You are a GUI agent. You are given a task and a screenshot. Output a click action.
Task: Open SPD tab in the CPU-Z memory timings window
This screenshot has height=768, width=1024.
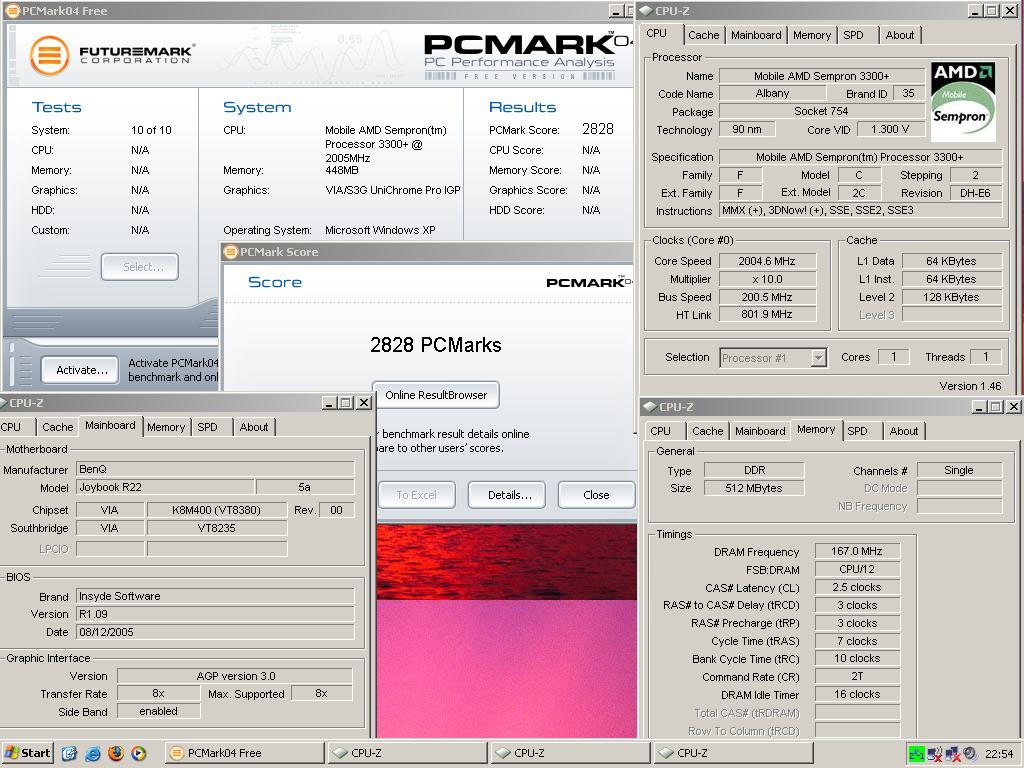857,431
